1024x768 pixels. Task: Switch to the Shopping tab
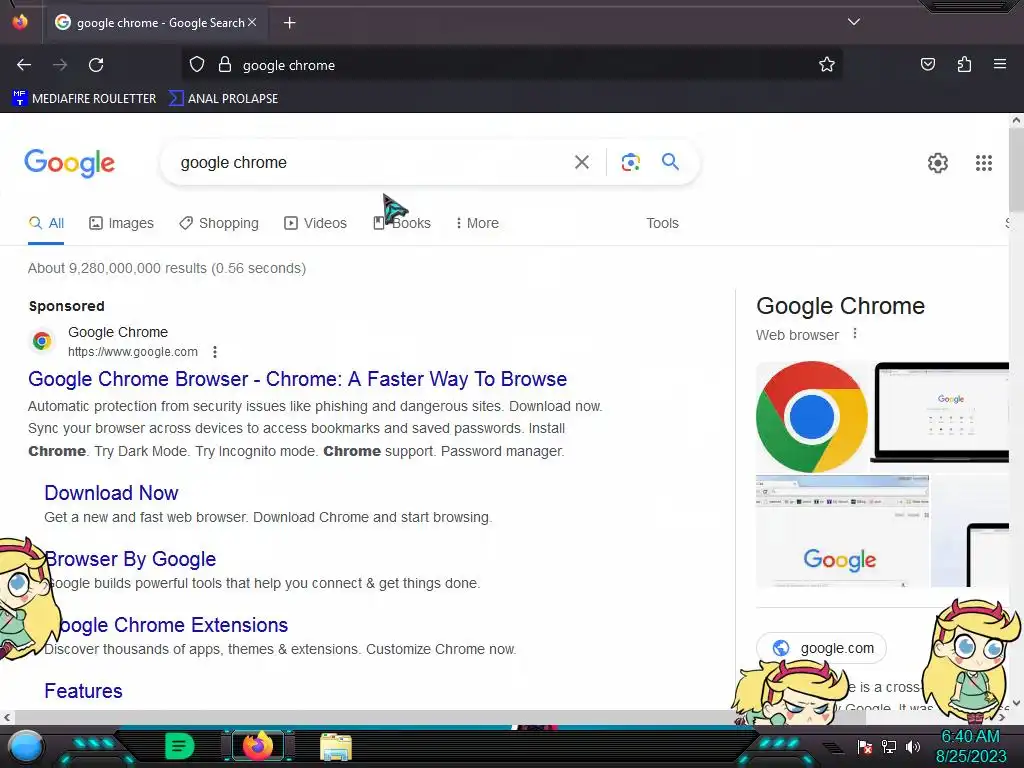[219, 223]
